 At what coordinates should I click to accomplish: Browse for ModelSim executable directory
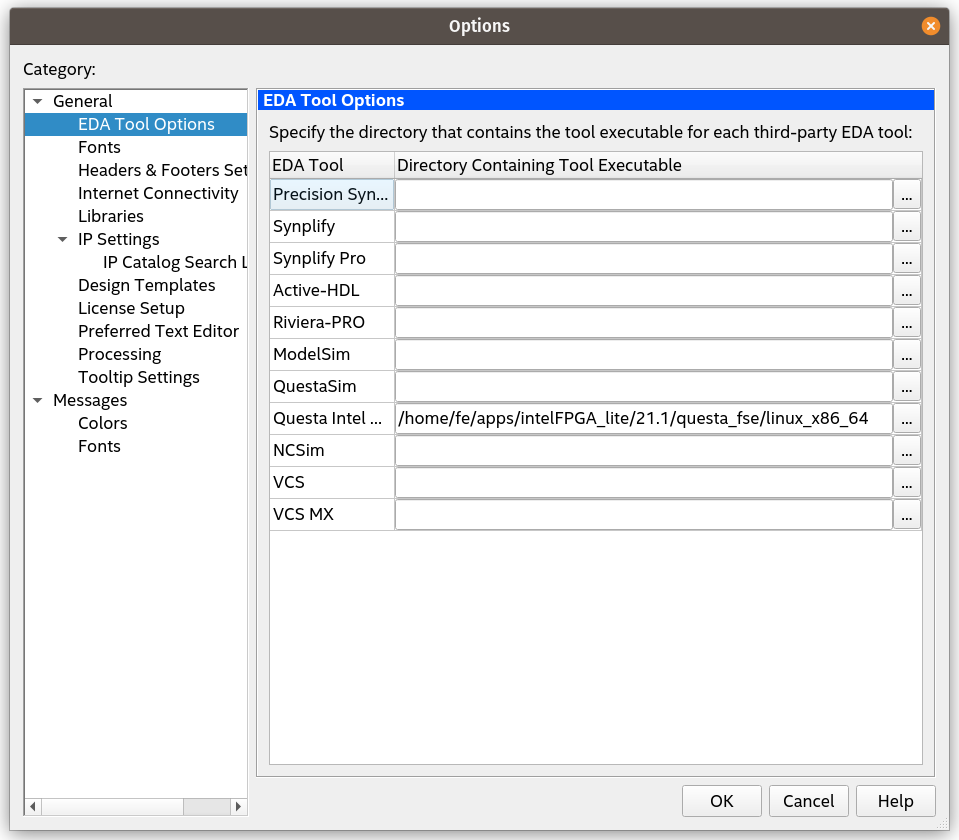tap(906, 354)
